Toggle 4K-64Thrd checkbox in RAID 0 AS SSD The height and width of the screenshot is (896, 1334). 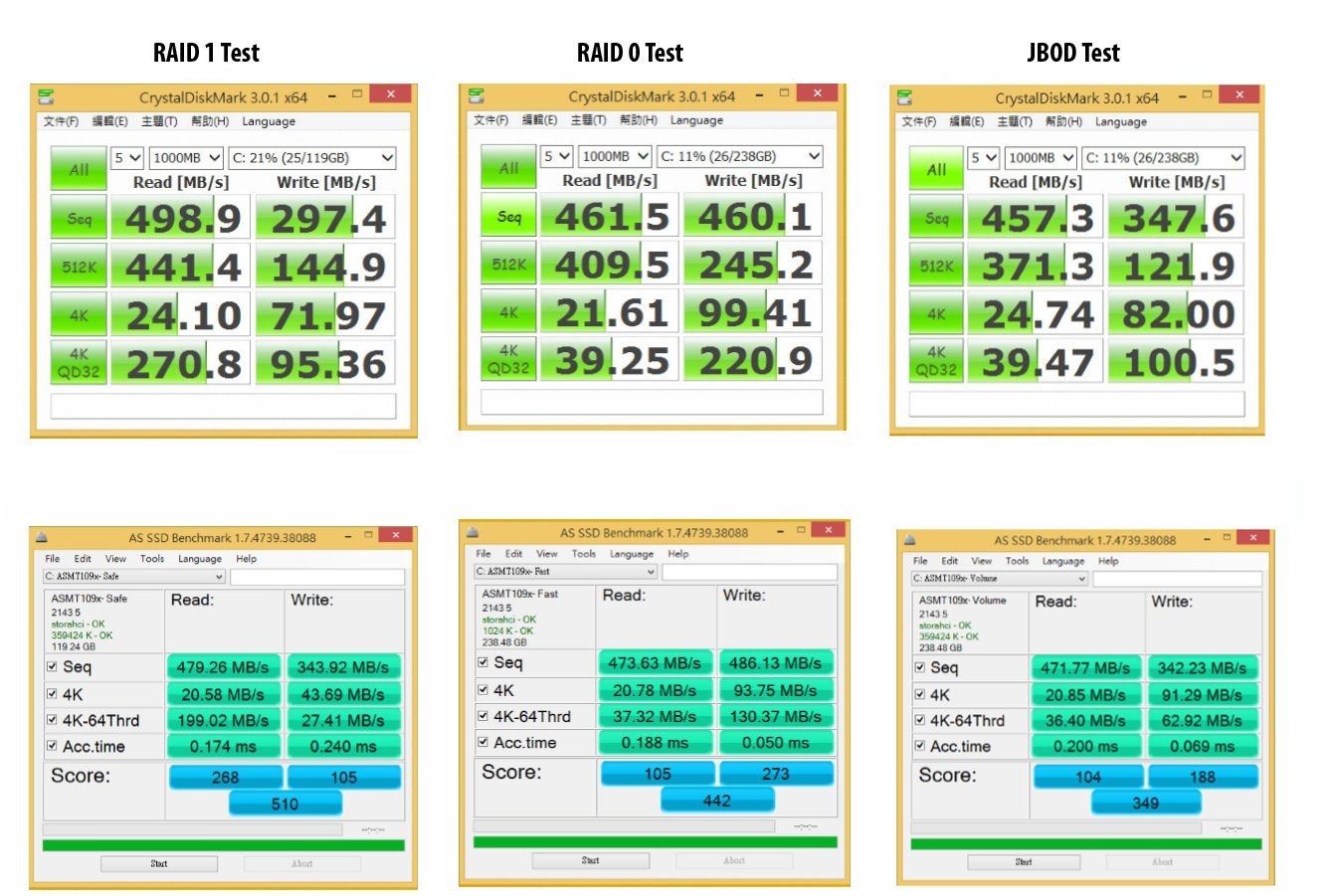click(482, 716)
